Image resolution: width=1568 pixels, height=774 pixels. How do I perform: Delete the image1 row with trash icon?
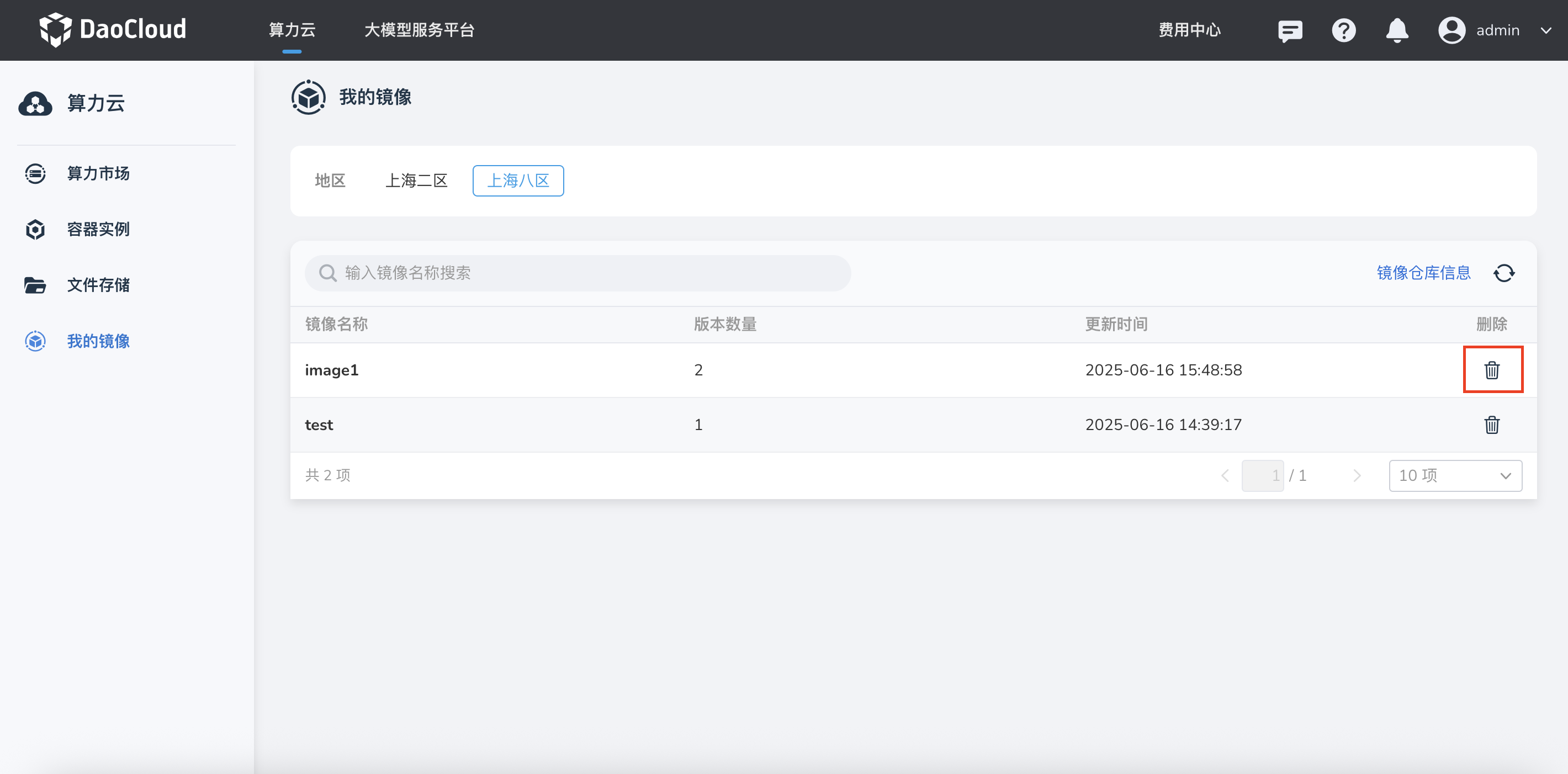(1491, 370)
